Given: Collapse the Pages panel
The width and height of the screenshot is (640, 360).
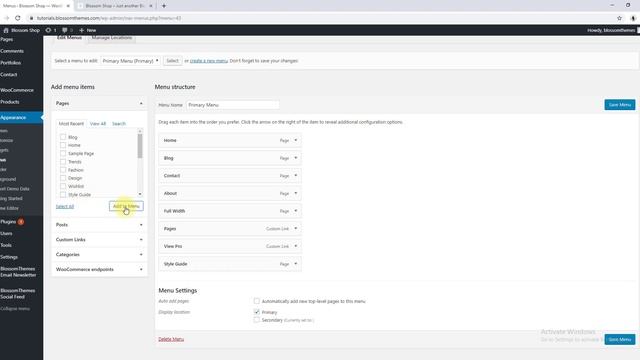Looking at the screenshot, I should click(x=141, y=103).
